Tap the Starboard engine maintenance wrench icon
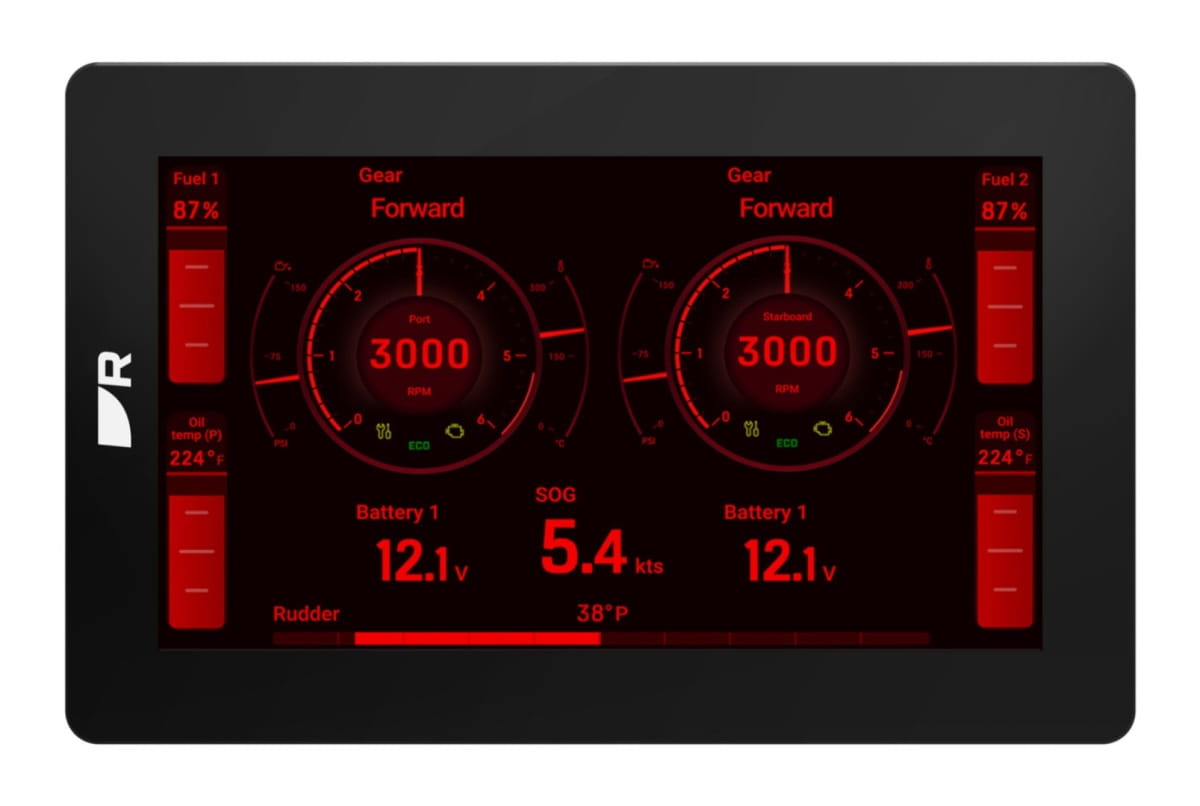This screenshot has width=1200, height=806. [x=751, y=430]
